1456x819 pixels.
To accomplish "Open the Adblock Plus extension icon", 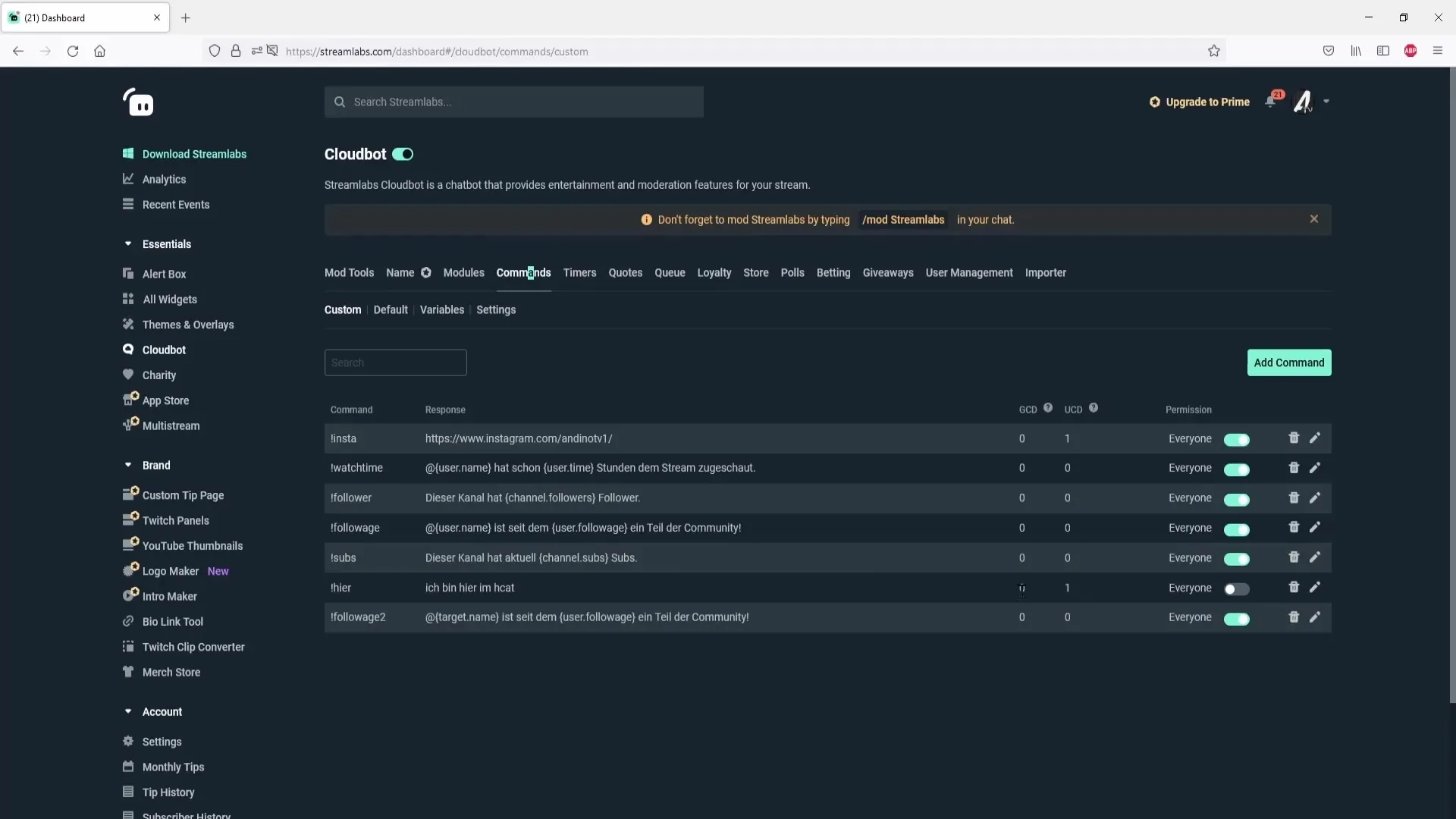I will tap(1410, 51).
